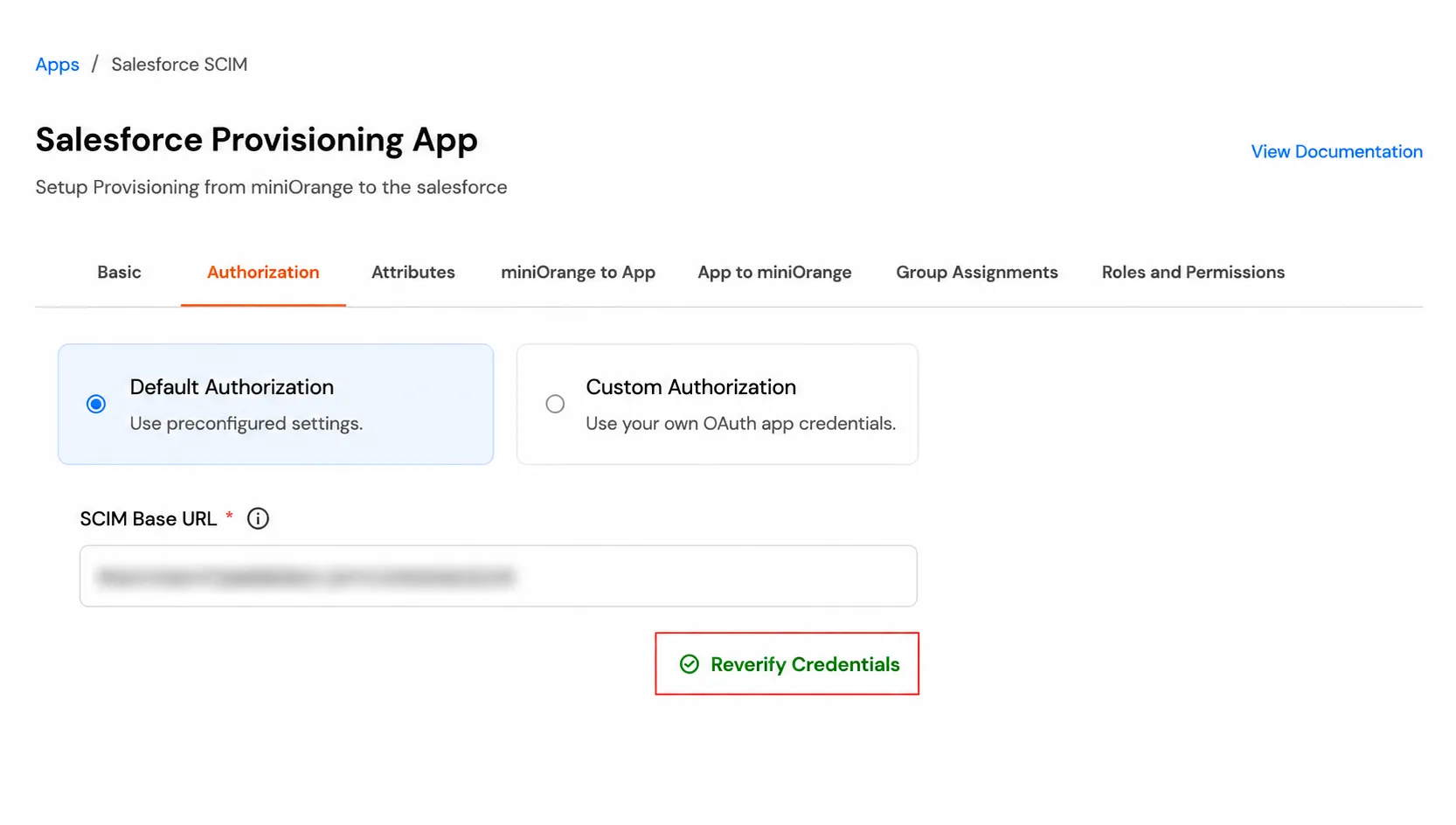Select the Custom Authorization radio button

(555, 404)
